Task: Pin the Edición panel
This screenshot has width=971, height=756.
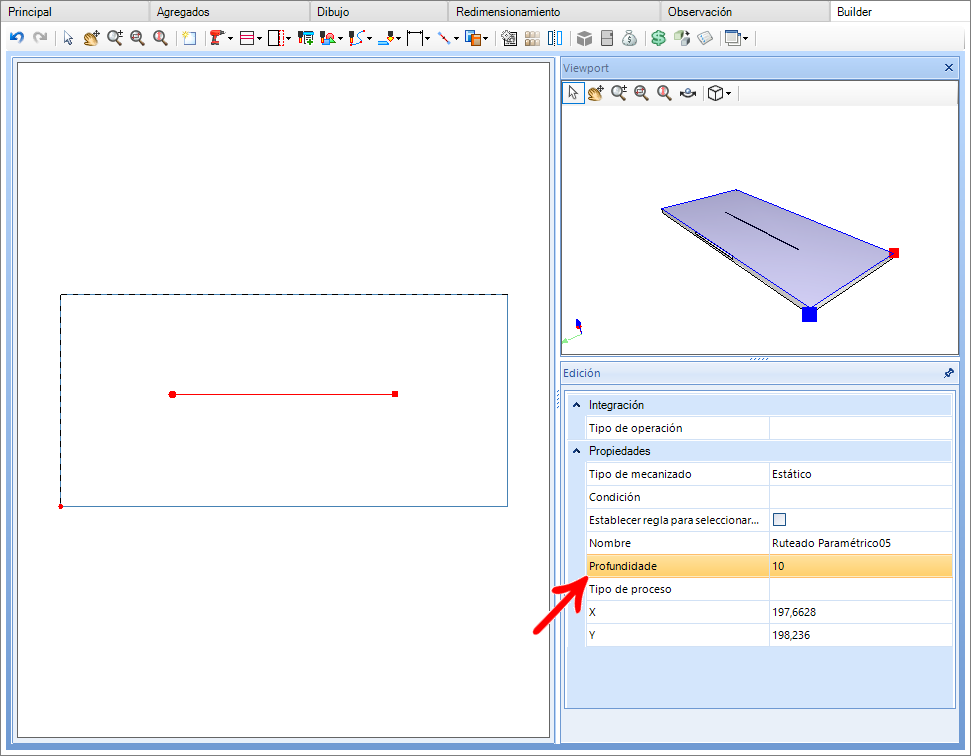Action: click(x=949, y=373)
